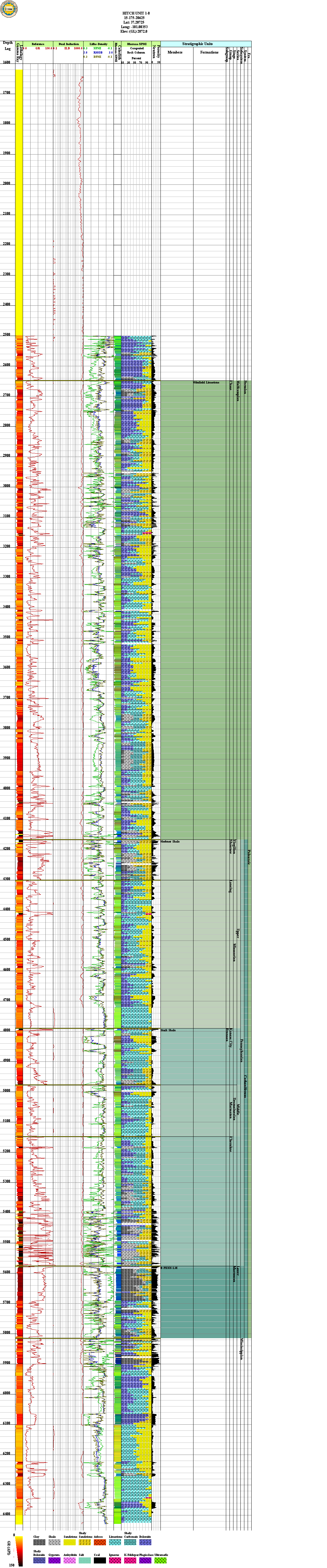Select the yellow Sandstone legend swatch
The width and height of the screenshot is (327, 1568).
tap(69, 1542)
